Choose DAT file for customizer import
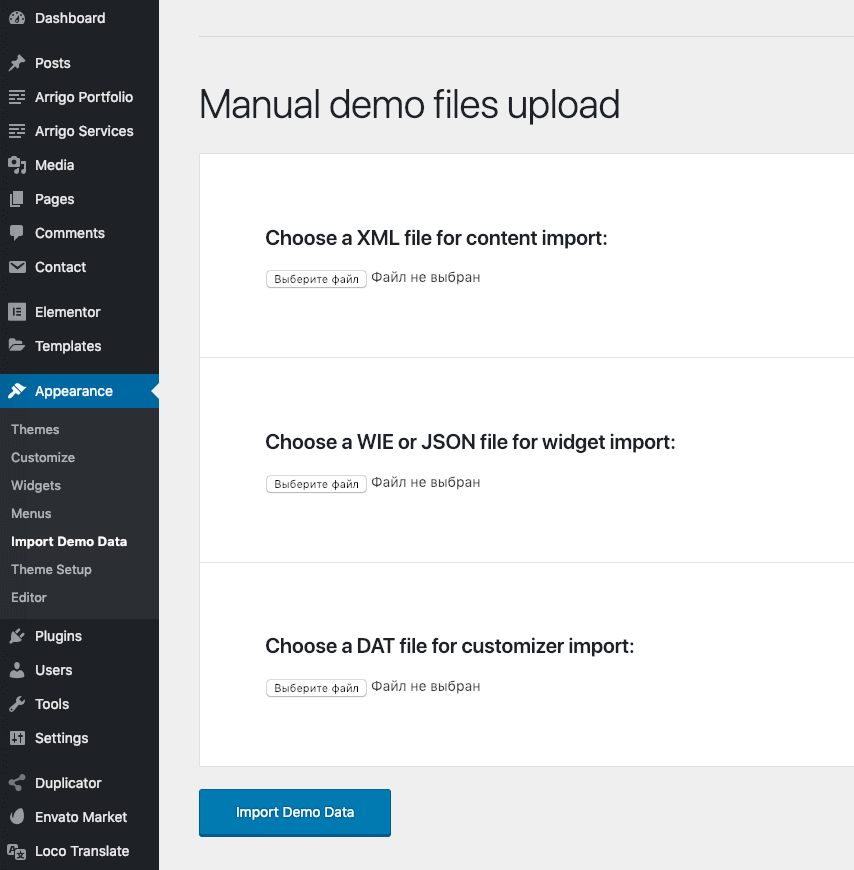Viewport: 854px width, 870px height. pos(316,688)
